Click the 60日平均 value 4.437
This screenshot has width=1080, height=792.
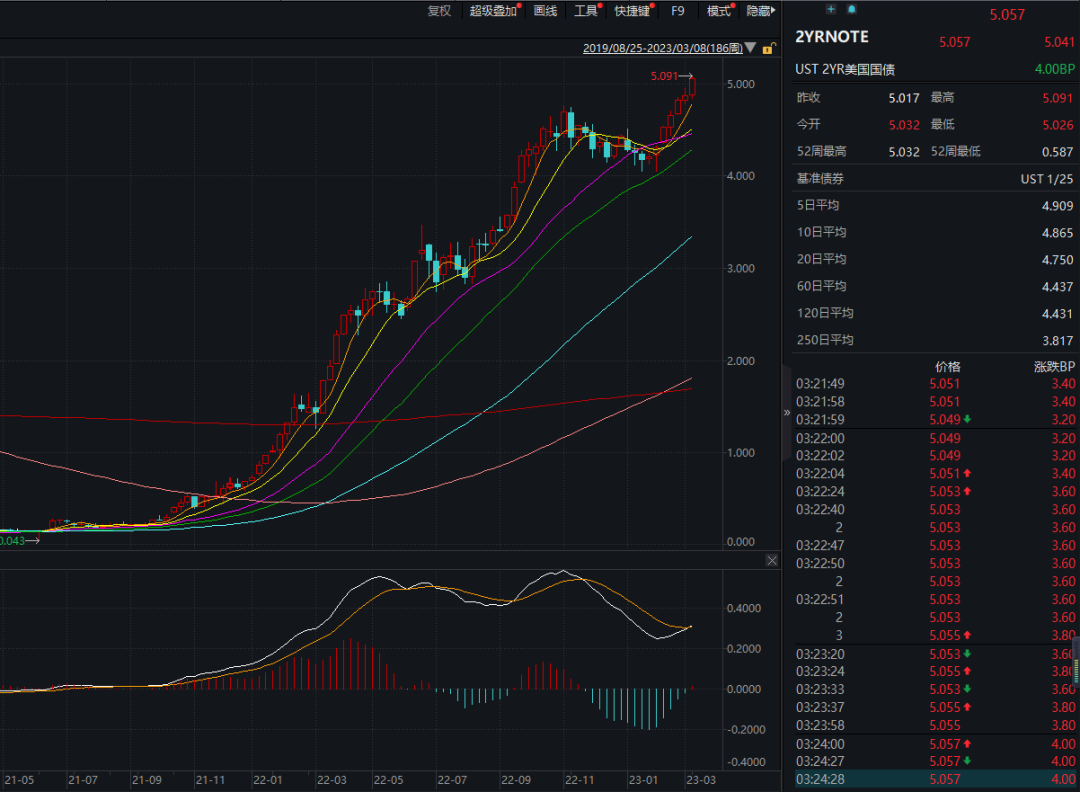point(1058,286)
